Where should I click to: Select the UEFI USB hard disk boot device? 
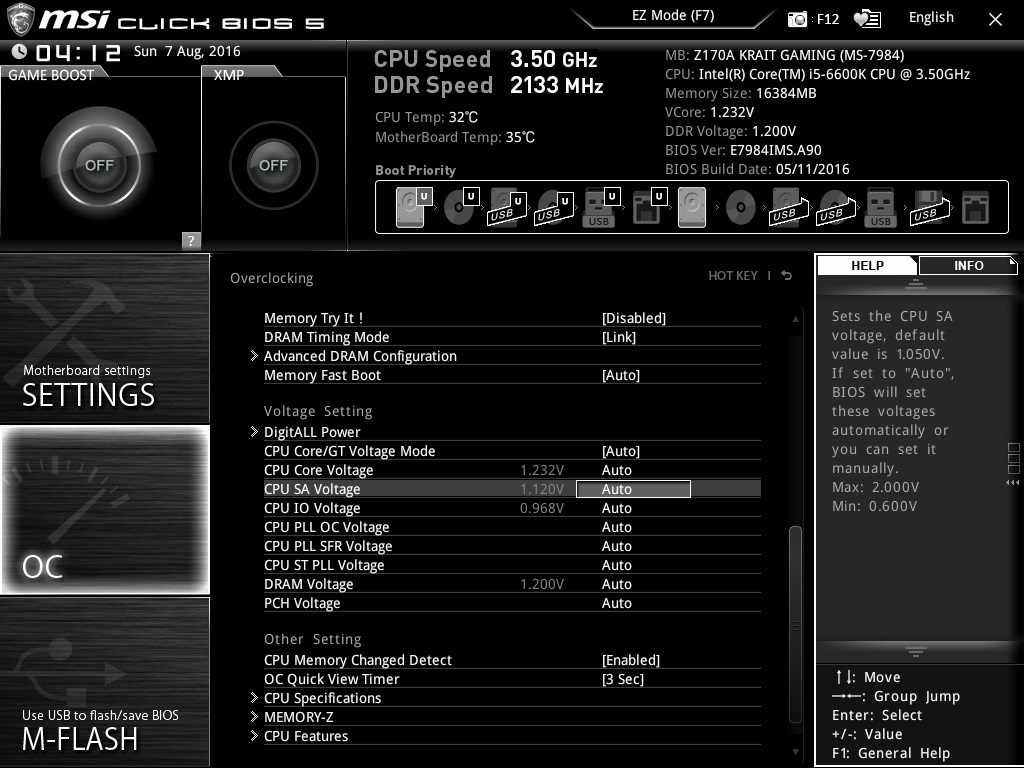click(507, 208)
